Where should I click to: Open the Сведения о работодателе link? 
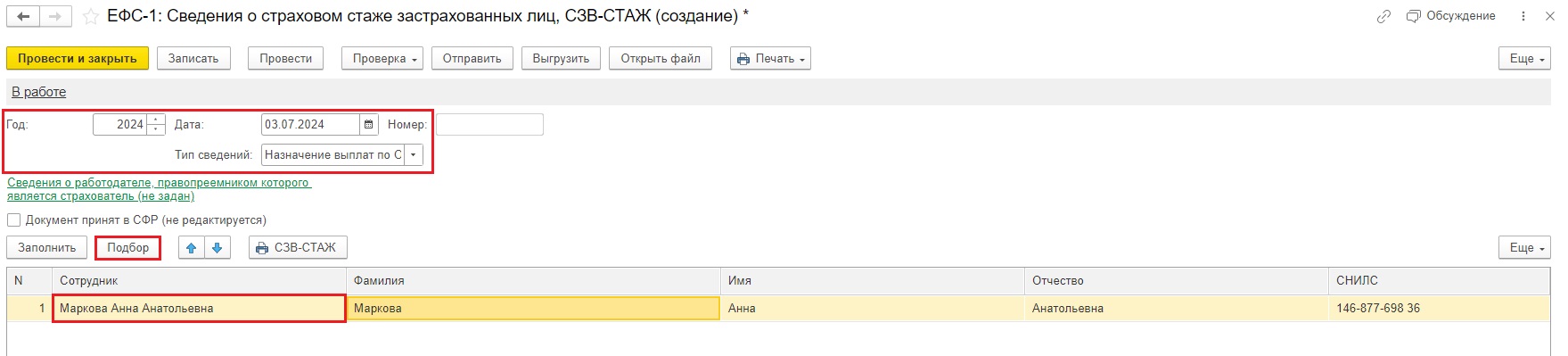(159, 189)
